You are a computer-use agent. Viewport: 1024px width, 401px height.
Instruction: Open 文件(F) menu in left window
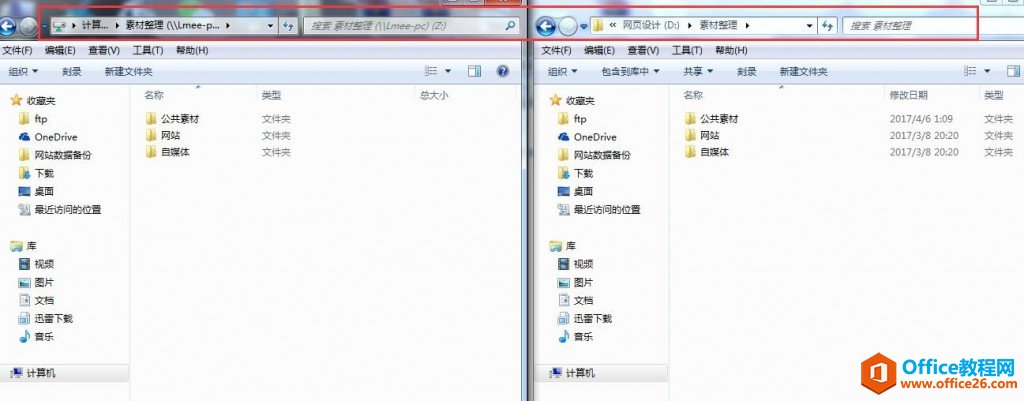(x=18, y=50)
